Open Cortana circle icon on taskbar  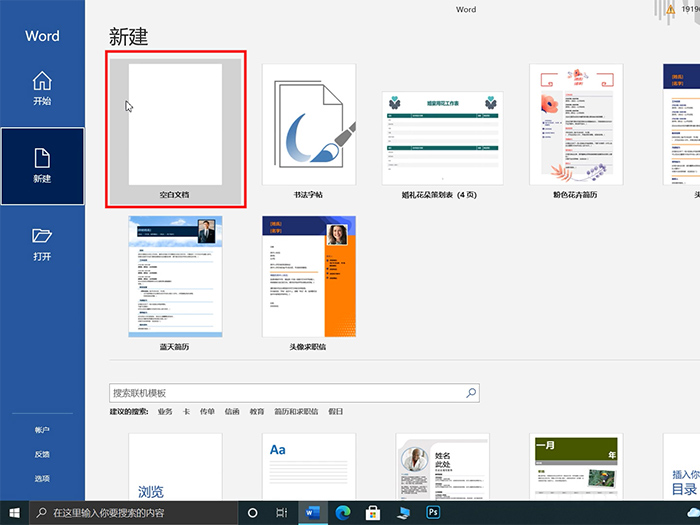252,512
